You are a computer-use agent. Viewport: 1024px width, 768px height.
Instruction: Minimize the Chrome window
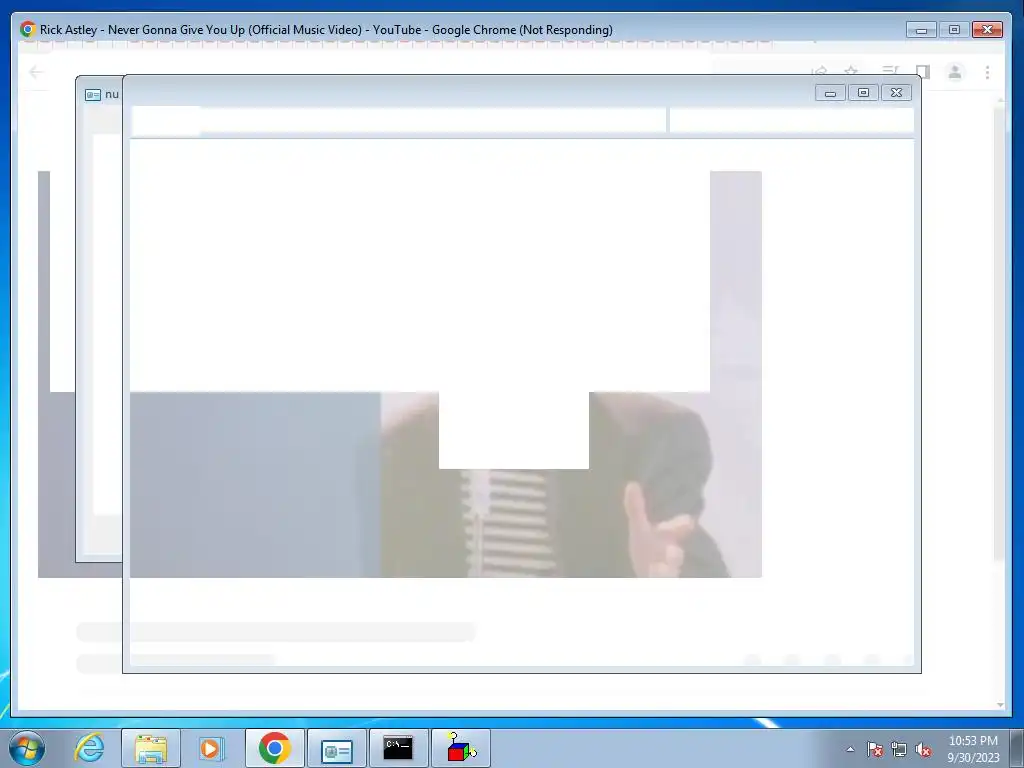(921, 29)
